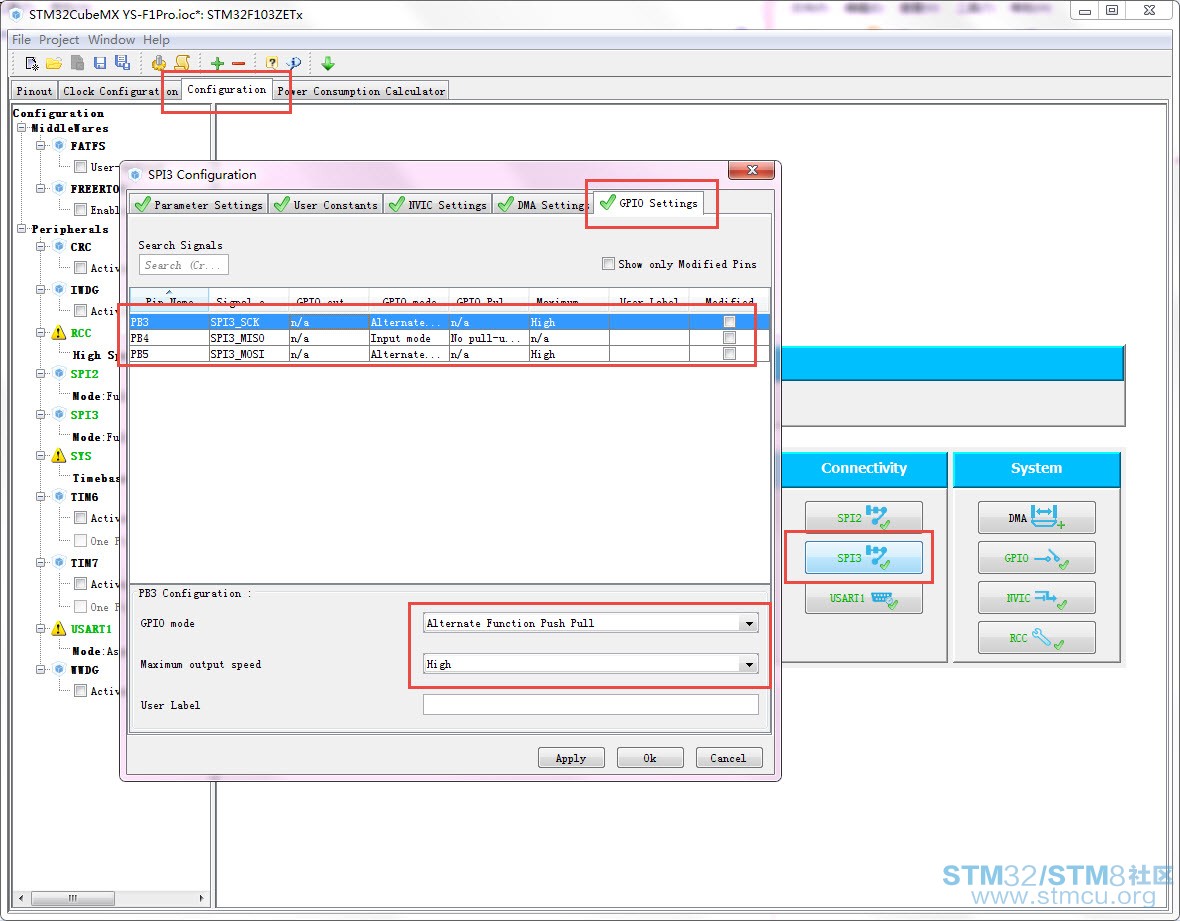Open SPI2 in the Connectivity panel
Viewport: 1180px width, 921px height.
863,518
